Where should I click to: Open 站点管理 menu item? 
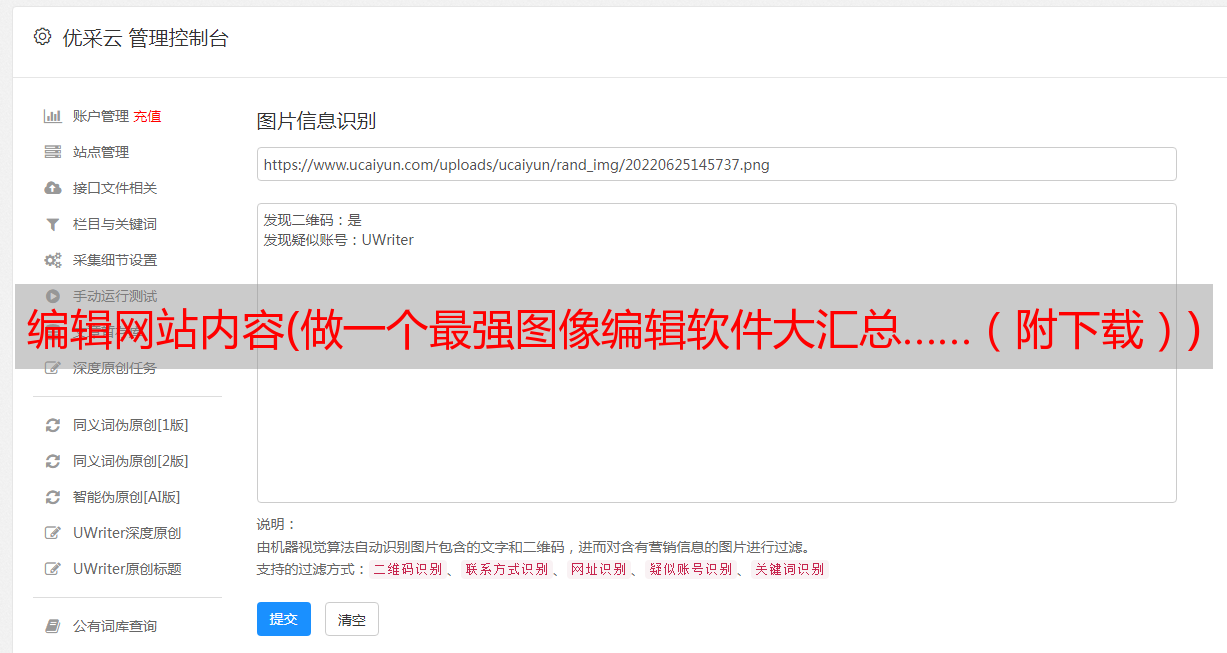[x=101, y=152]
